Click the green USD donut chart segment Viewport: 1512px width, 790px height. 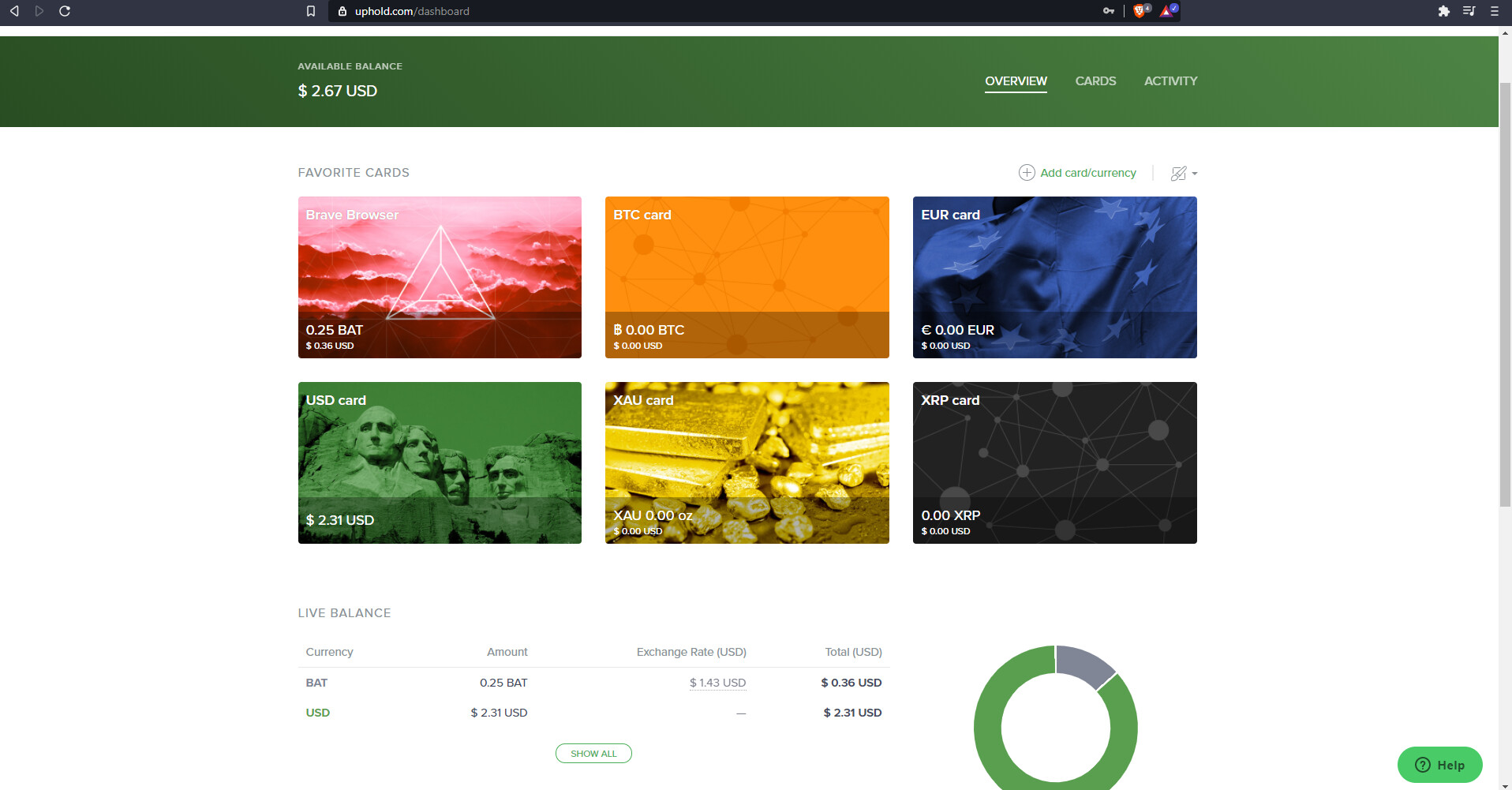pos(988,726)
